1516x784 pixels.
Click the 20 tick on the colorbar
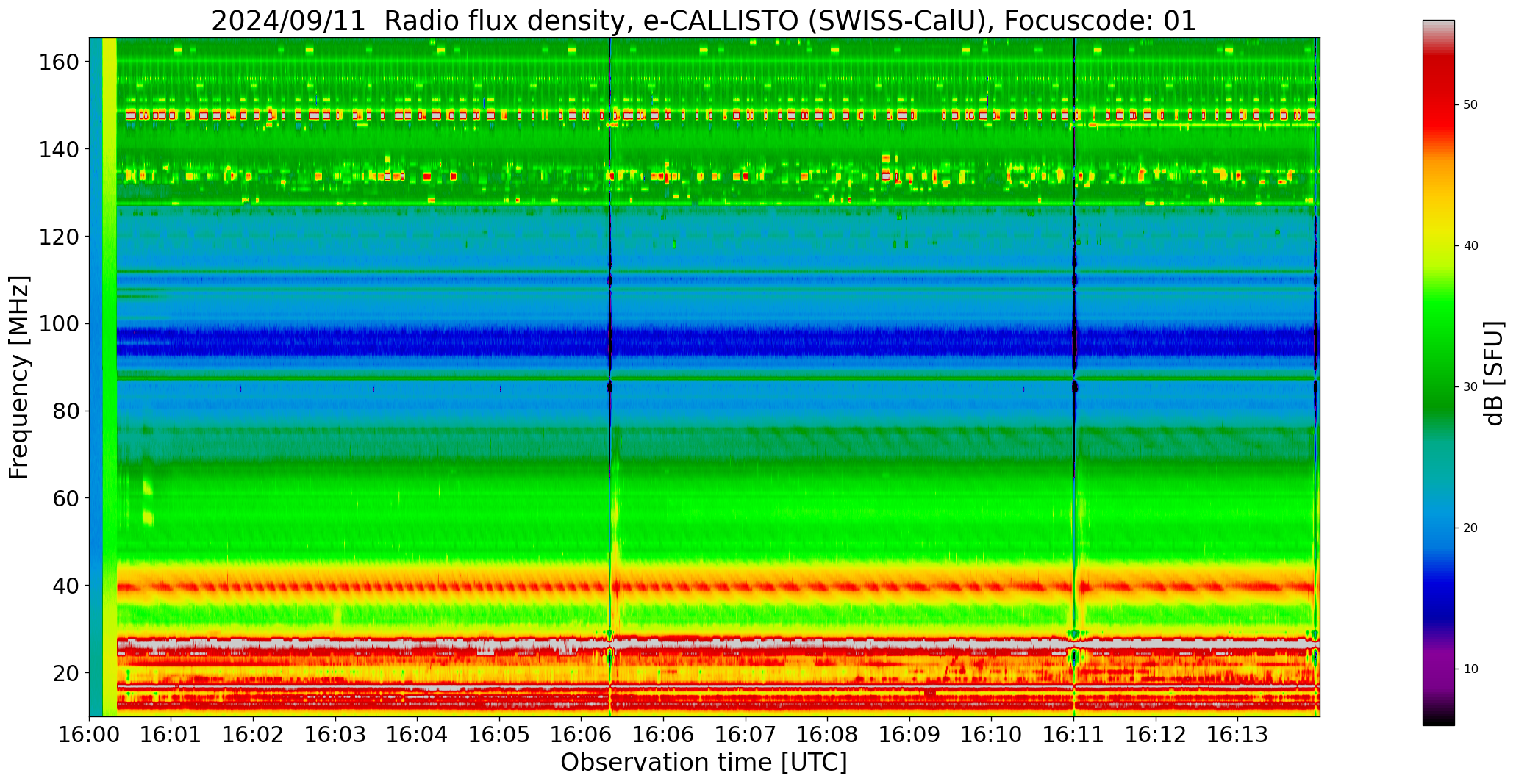[1470, 528]
